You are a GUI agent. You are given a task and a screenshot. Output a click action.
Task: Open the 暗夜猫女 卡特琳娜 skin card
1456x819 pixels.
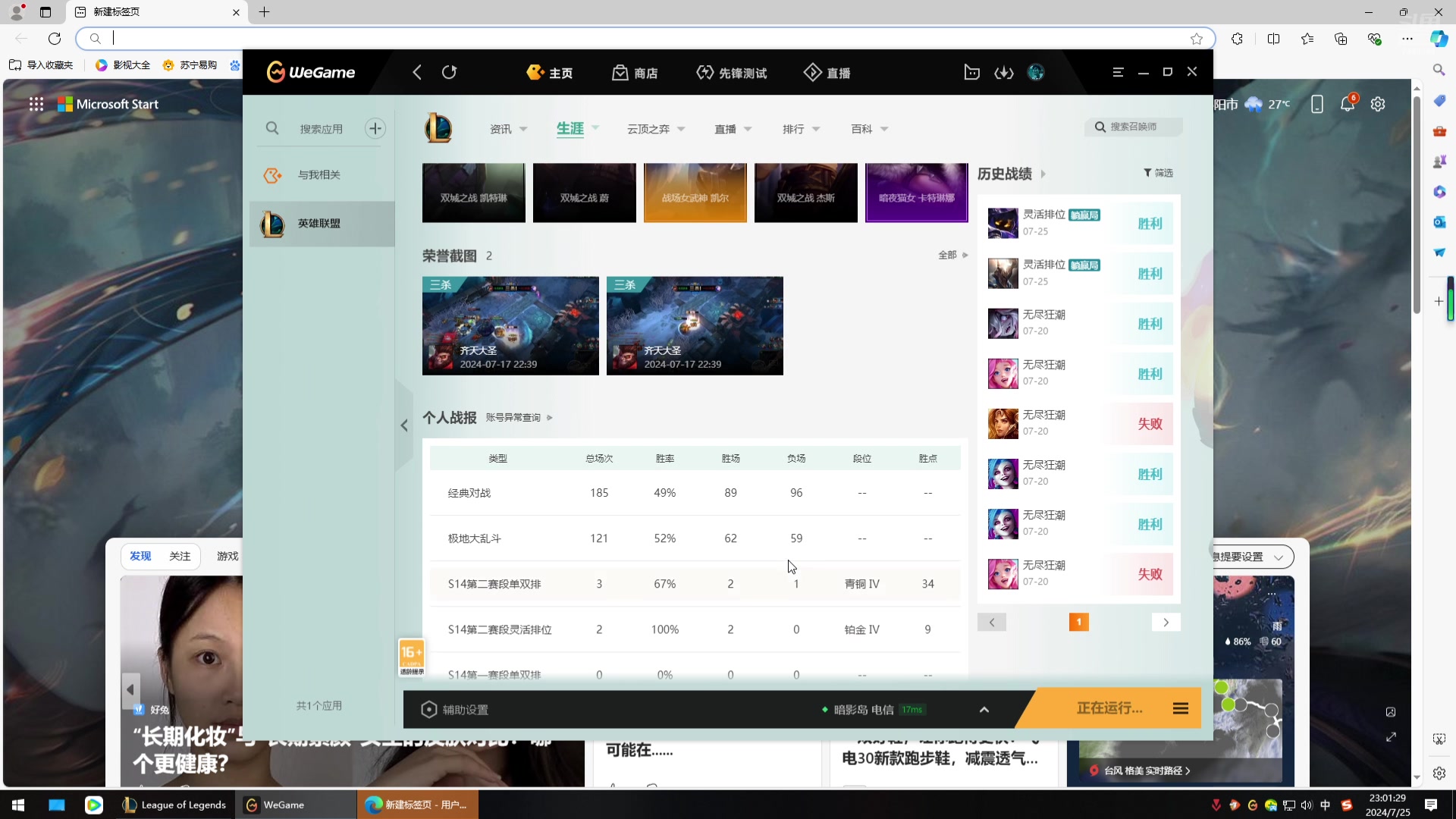point(917,193)
